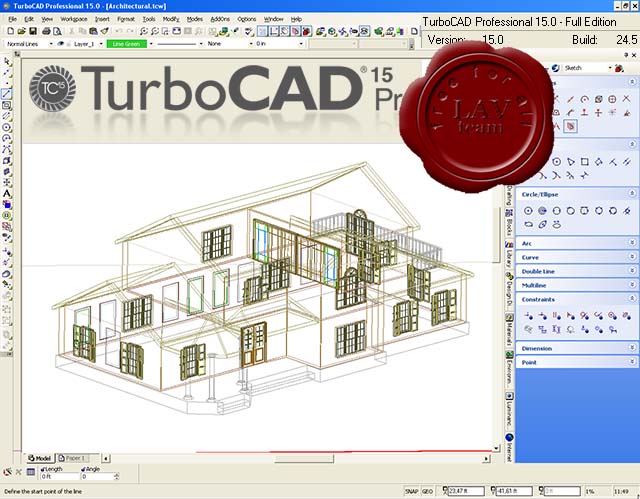Screen dimensions: 640x499
Task: Click the highlighted snap icon in first group
Action: [x=571, y=126]
